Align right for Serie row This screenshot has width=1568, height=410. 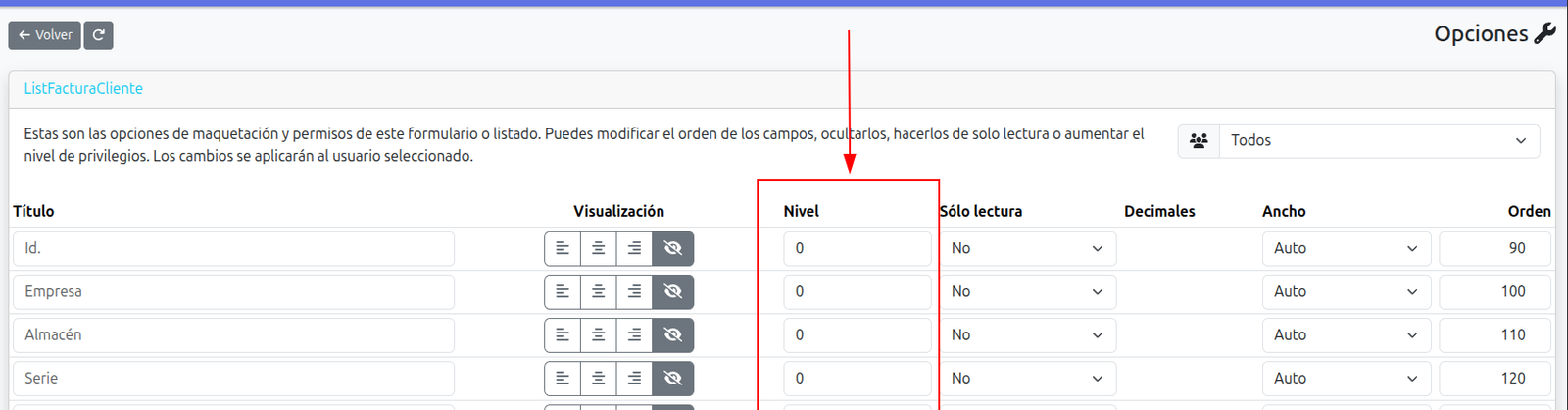635,378
